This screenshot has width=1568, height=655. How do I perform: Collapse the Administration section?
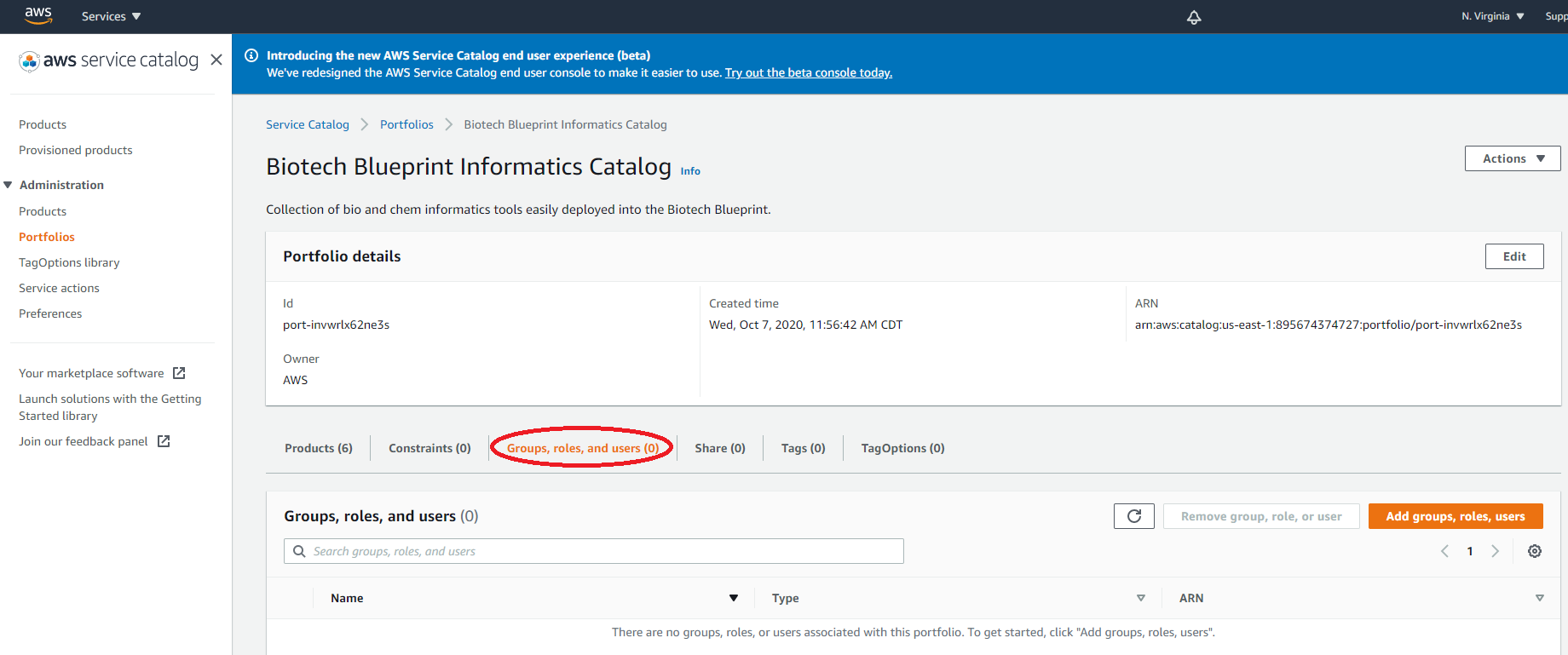point(8,185)
